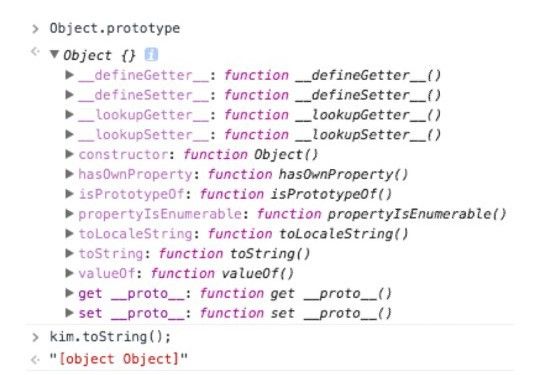Click the function toString() value text
Screen dimensions: 538x375
234,254
